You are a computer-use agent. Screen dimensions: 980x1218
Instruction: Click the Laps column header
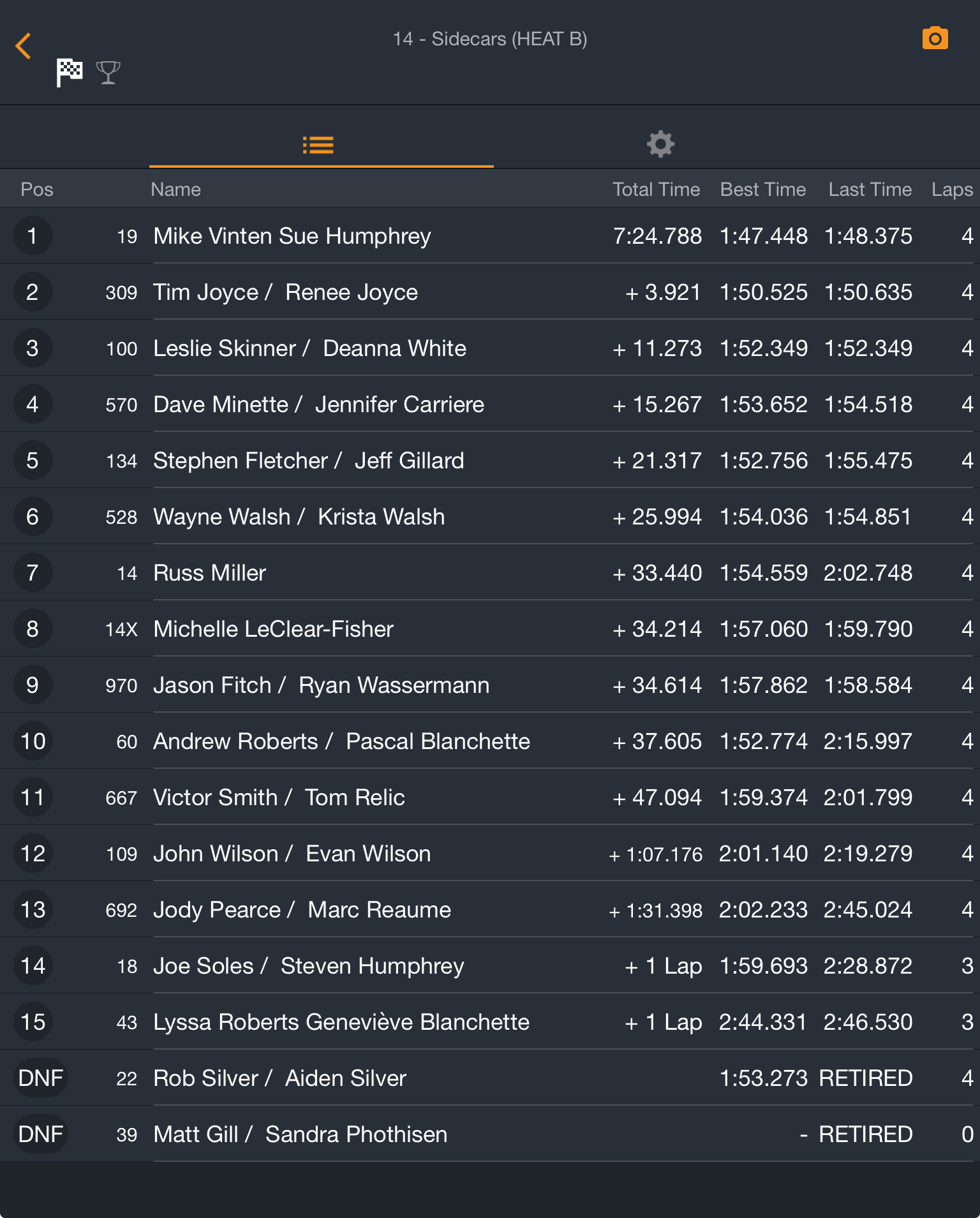coord(951,189)
